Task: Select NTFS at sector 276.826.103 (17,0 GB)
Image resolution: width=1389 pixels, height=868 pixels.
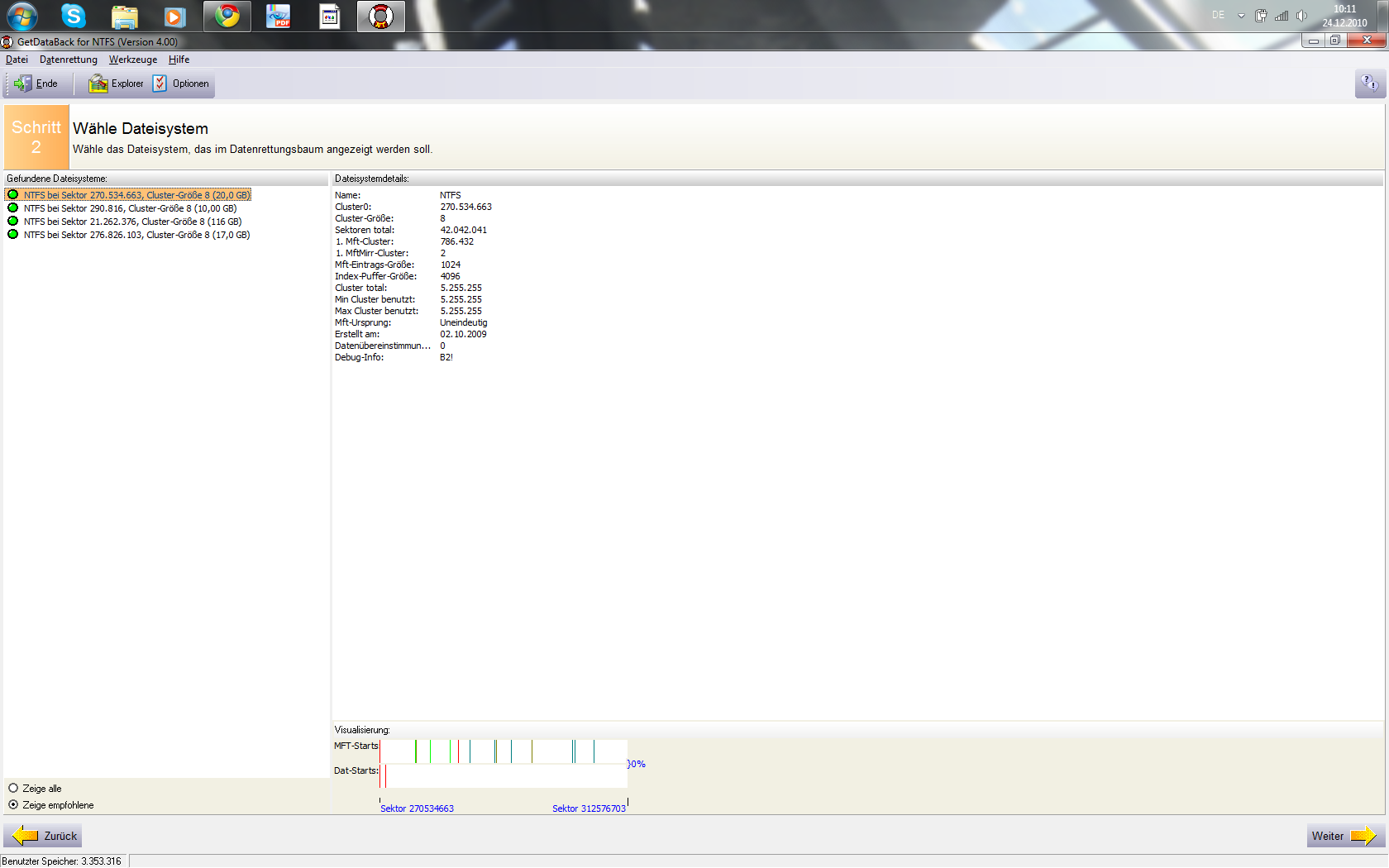Action: pos(128,235)
